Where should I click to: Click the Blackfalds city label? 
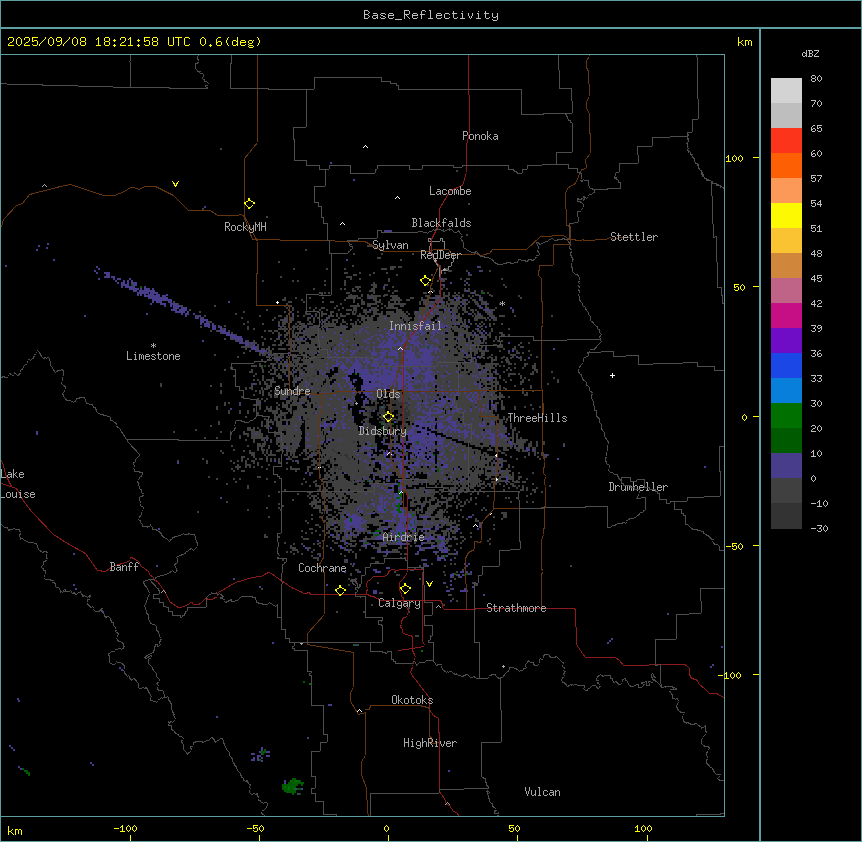pyautogui.click(x=441, y=223)
